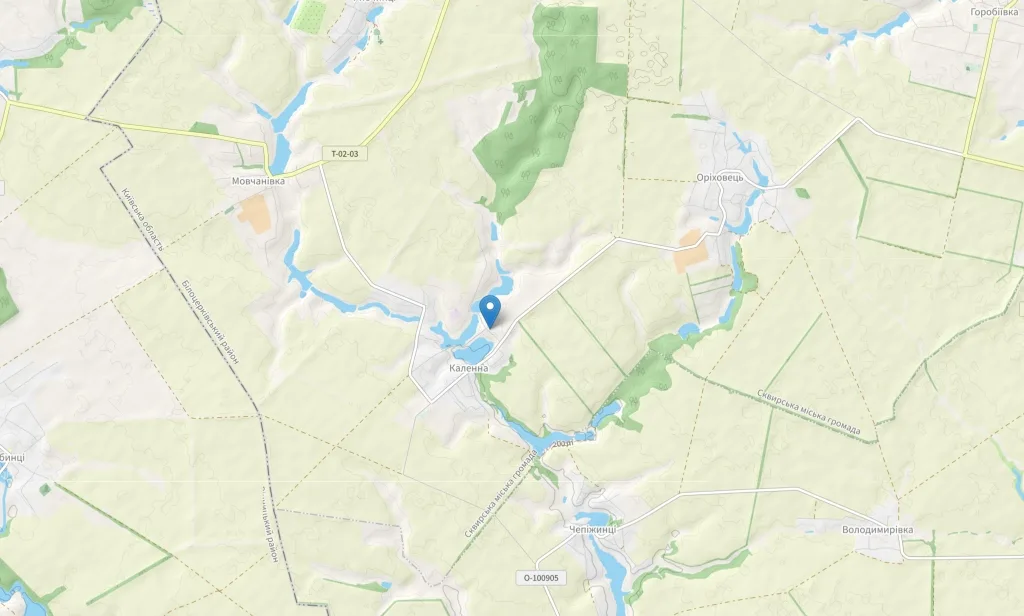The image size is (1024, 616).
Task: Click the O-100905 road shield
Action: (x=541, y=577)
